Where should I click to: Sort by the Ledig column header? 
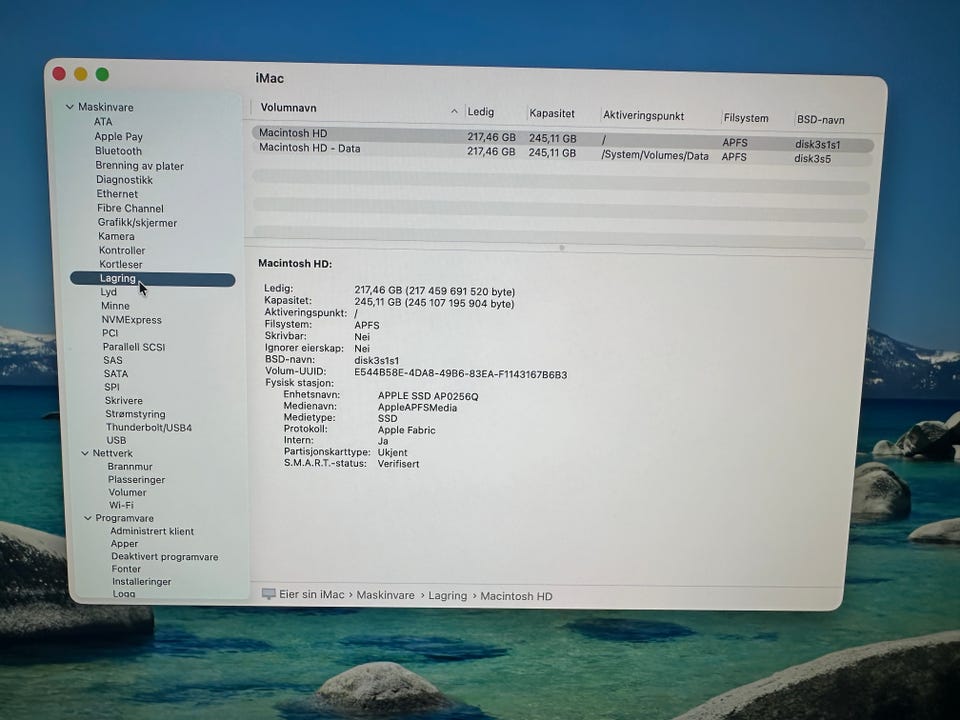(x=481, y=112)
